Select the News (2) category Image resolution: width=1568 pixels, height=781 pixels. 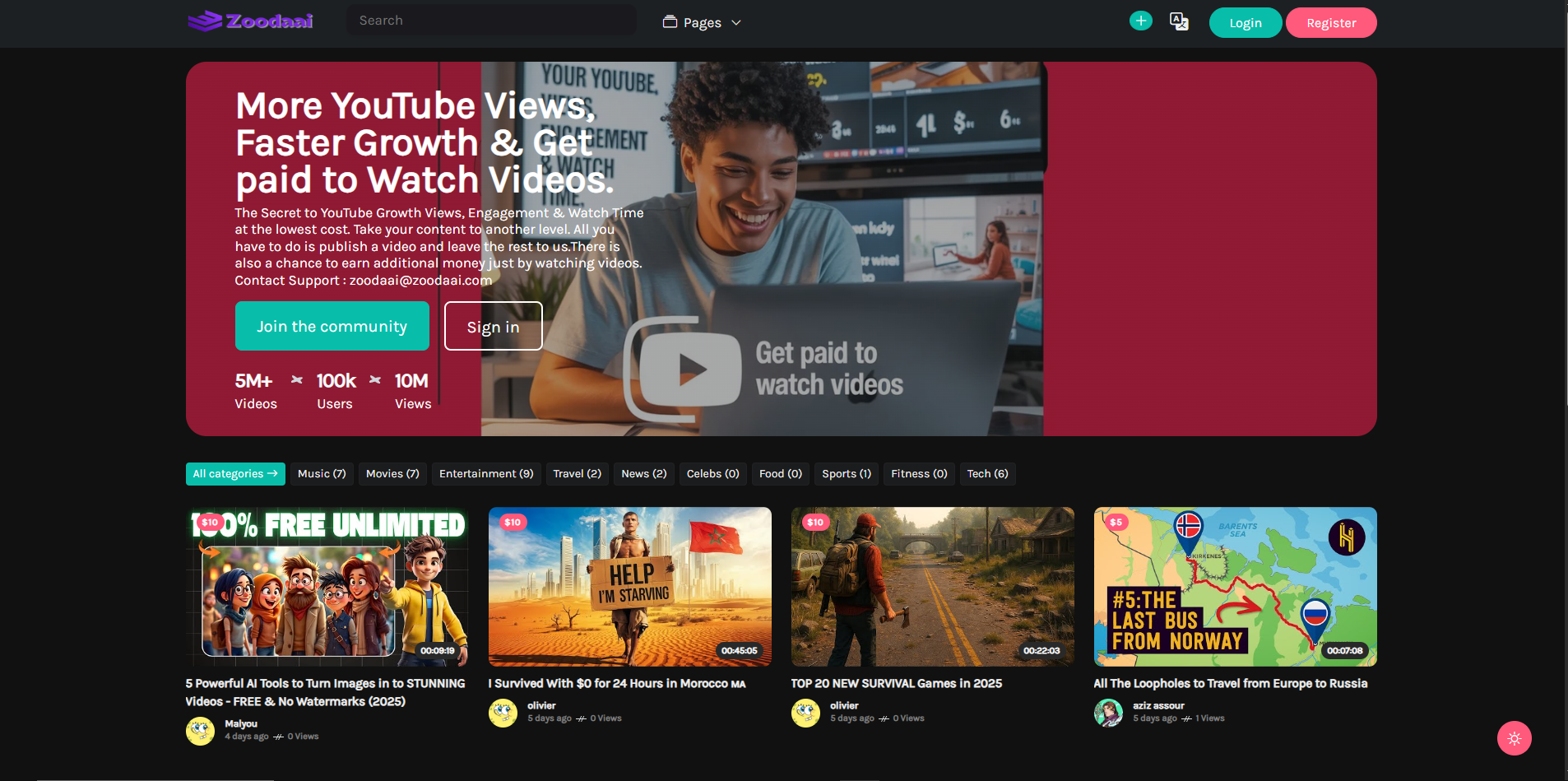coord(643,474)
